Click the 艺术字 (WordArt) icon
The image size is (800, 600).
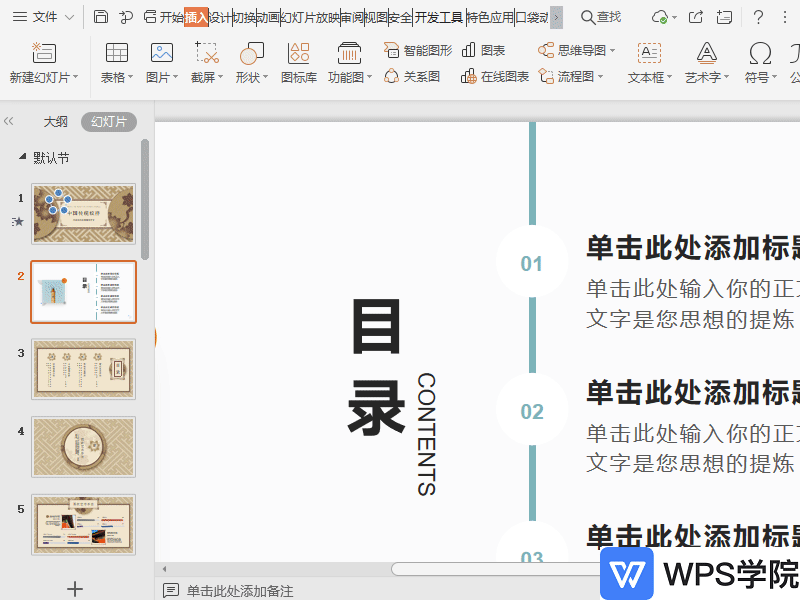pos(706,53)
